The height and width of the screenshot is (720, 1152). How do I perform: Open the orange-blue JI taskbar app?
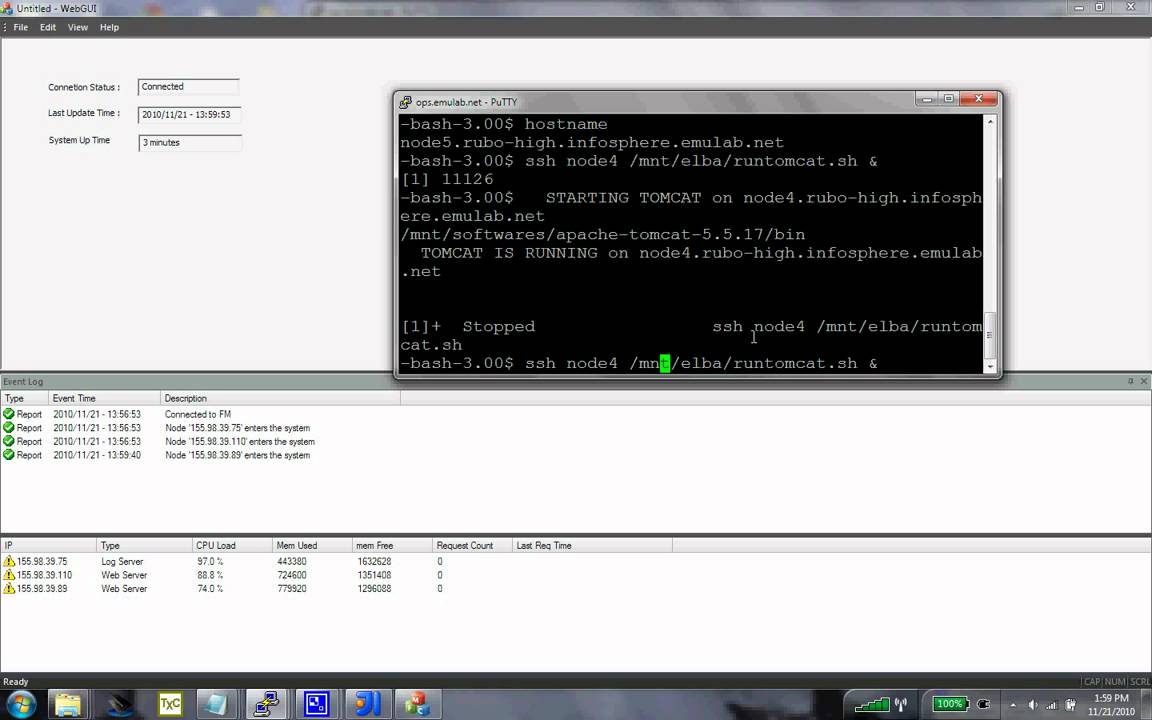tap(367, 705)
